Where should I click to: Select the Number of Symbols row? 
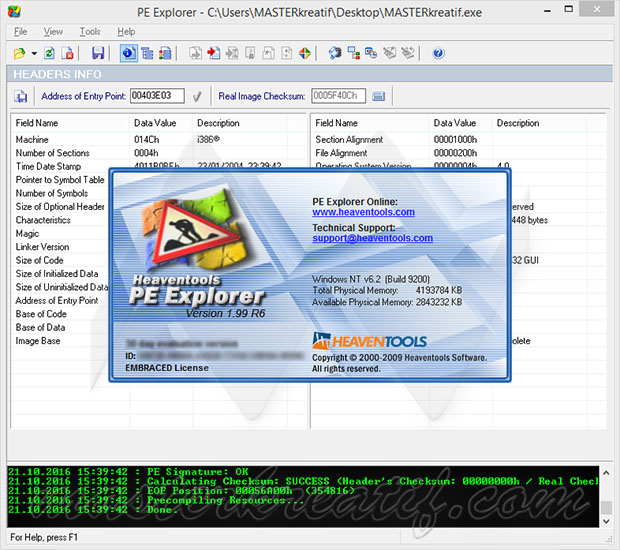click(x=60, y=193)
